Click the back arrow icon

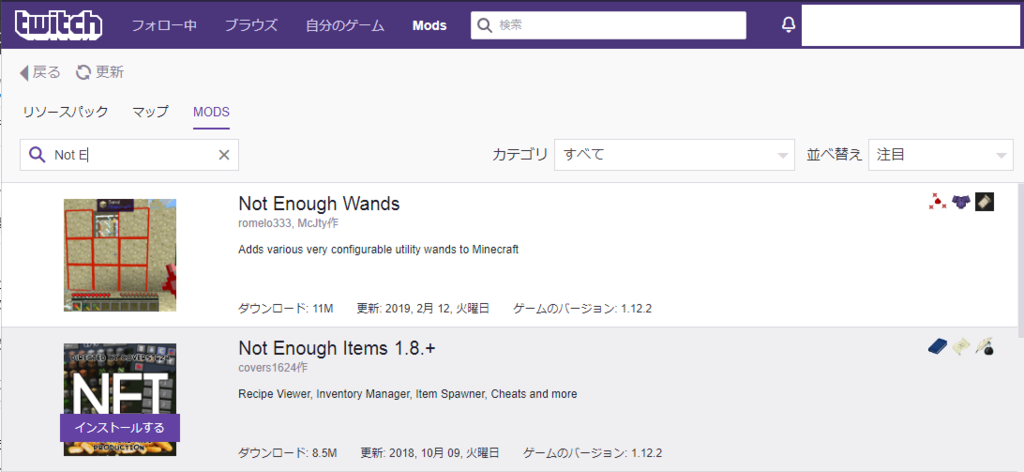click(x=24, y=72)
